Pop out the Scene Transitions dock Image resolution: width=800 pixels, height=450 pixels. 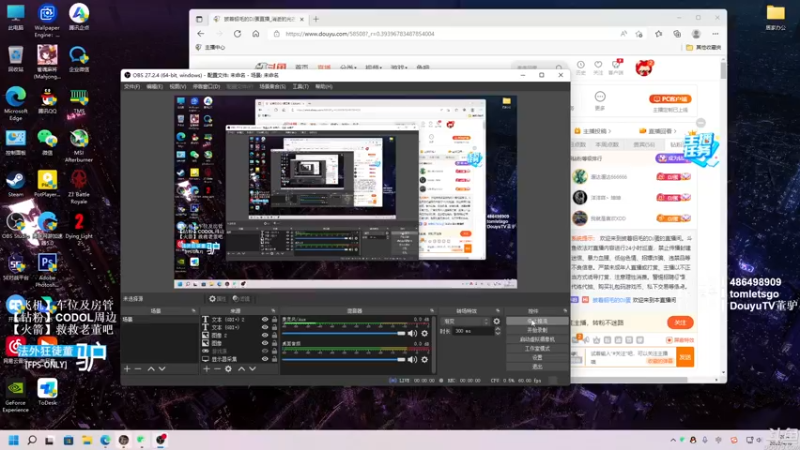click(497, 311)
